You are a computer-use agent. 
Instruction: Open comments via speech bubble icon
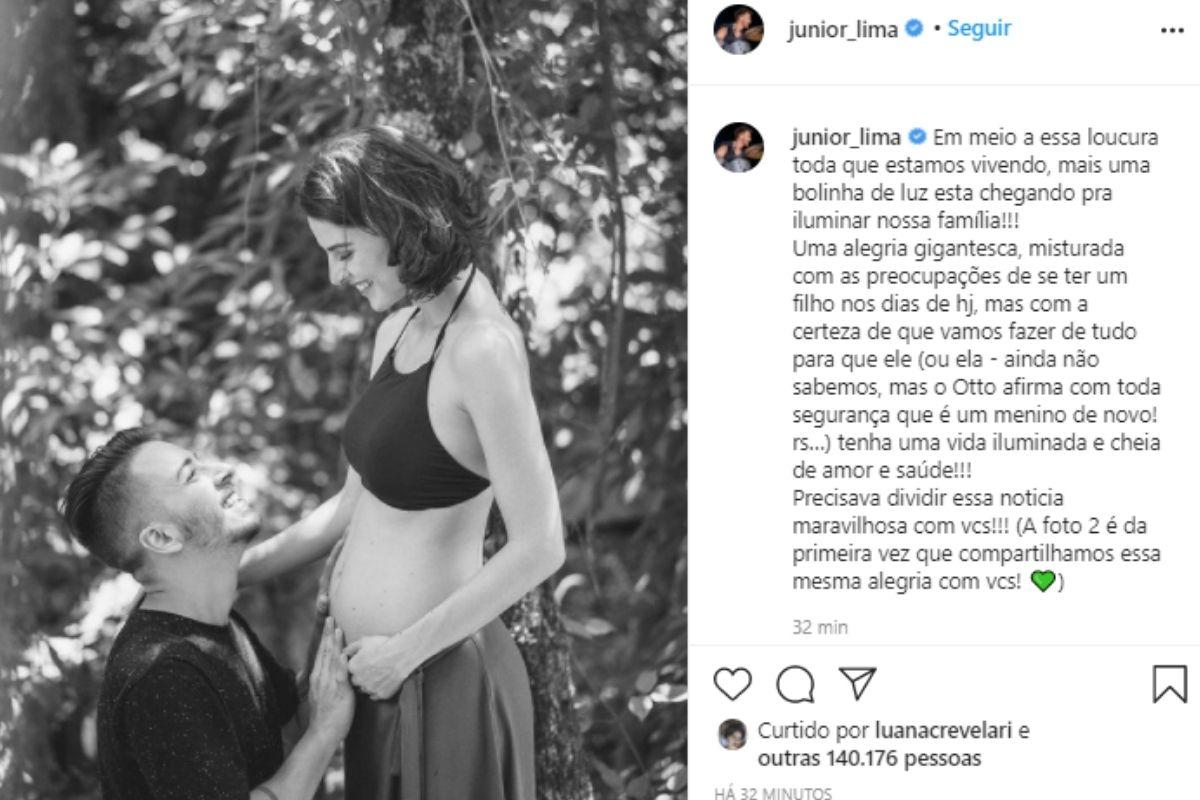795,684
